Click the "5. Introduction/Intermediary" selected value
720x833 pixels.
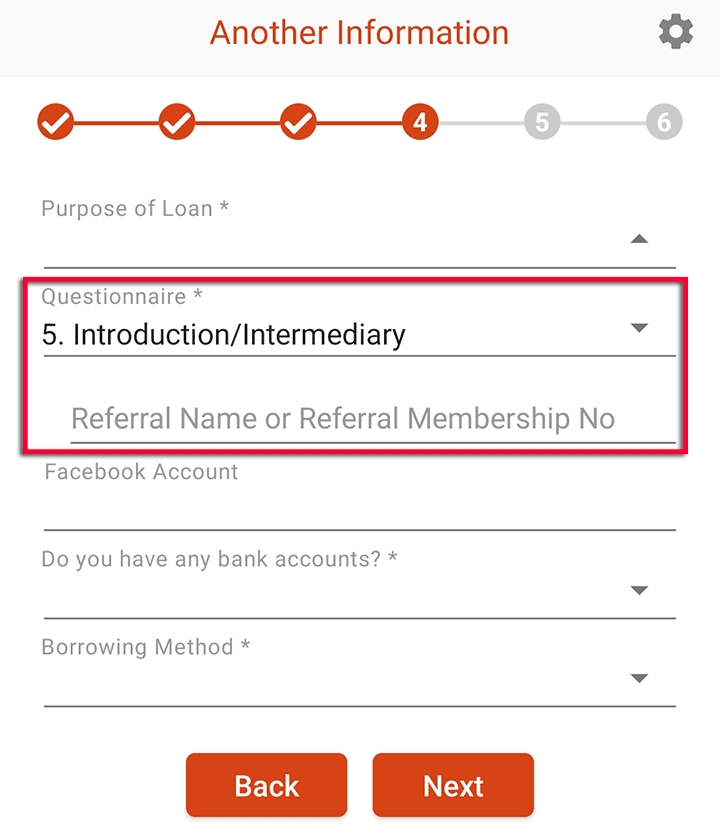point(223,335)
